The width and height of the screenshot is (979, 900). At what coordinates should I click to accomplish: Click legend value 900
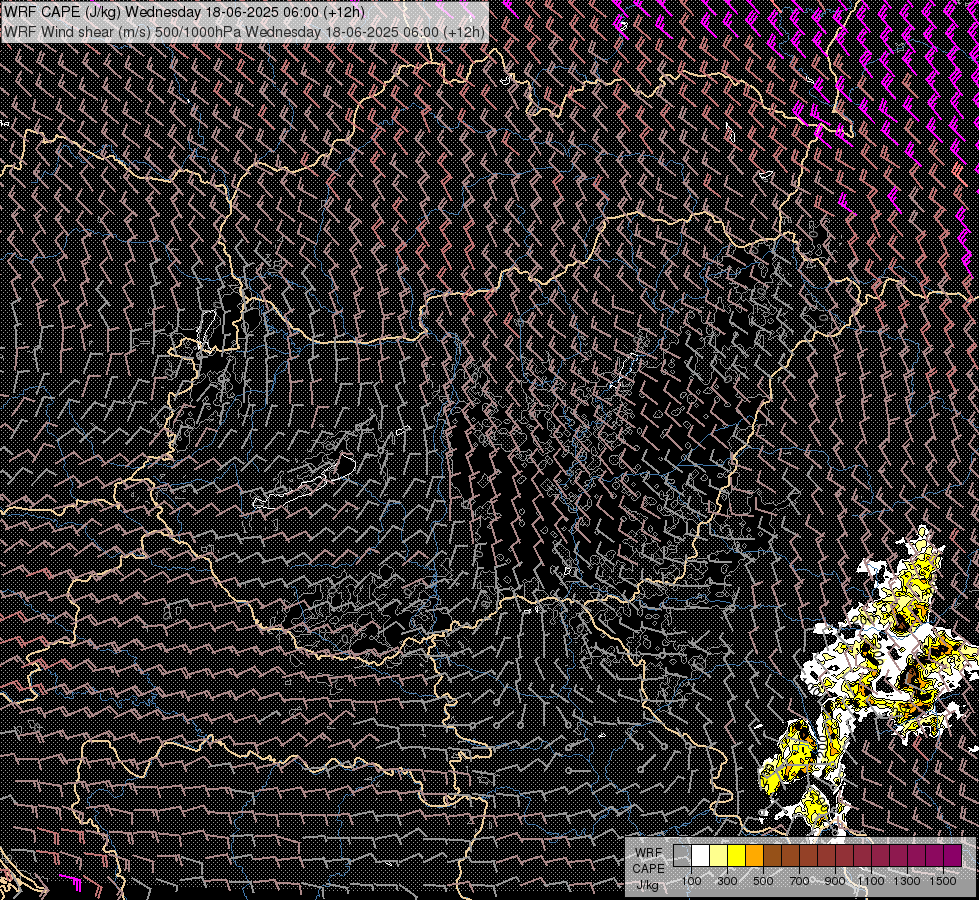coord(835,881)
